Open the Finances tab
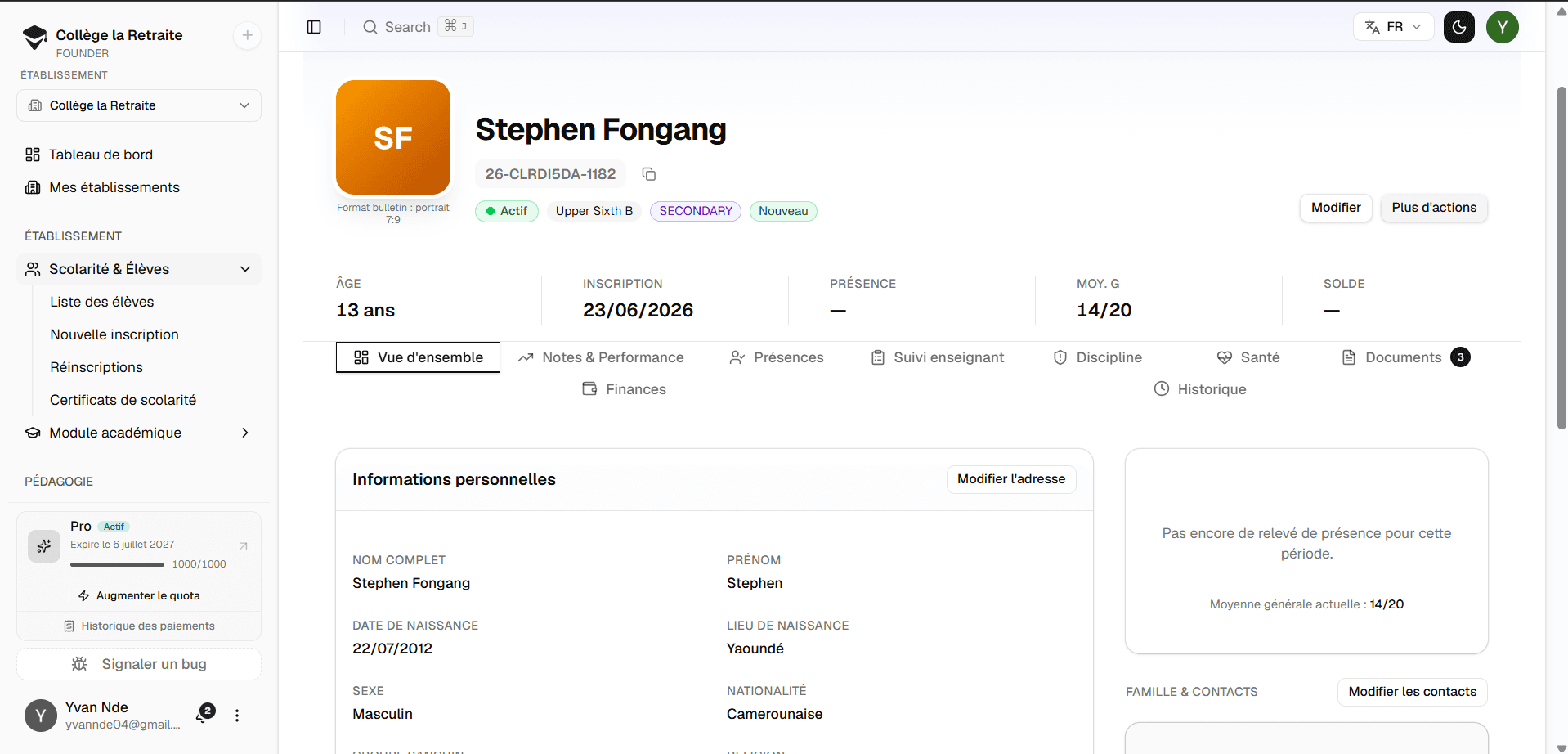 coord(625,389)
